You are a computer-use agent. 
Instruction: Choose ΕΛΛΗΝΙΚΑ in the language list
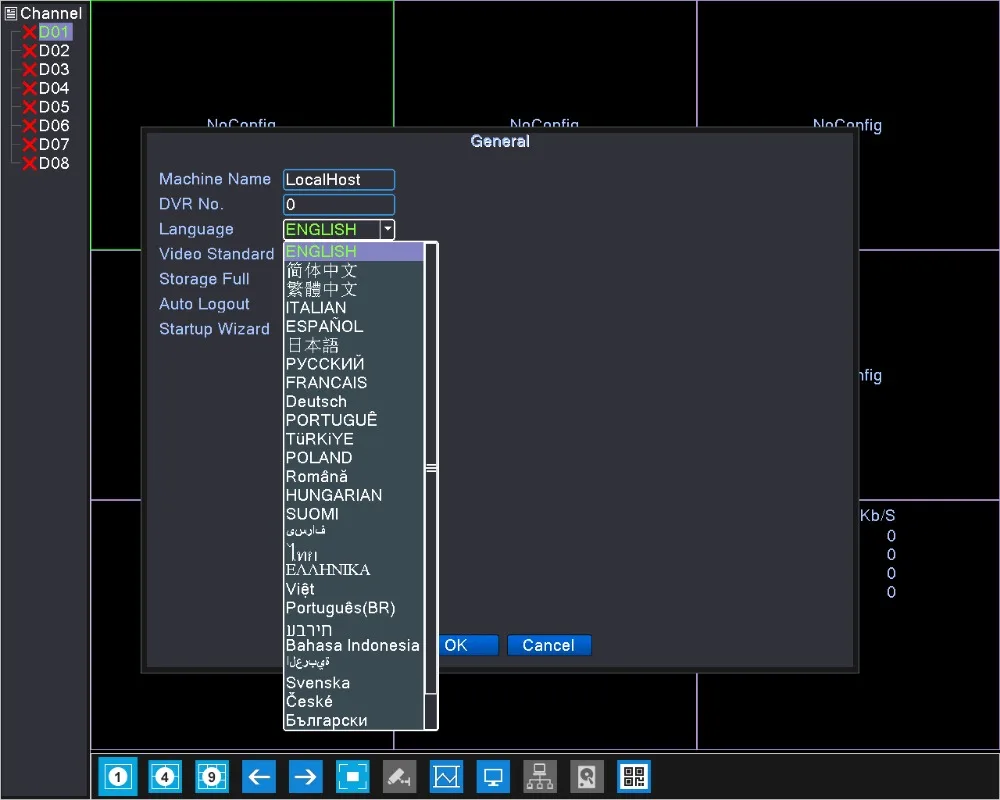point(353,570)
